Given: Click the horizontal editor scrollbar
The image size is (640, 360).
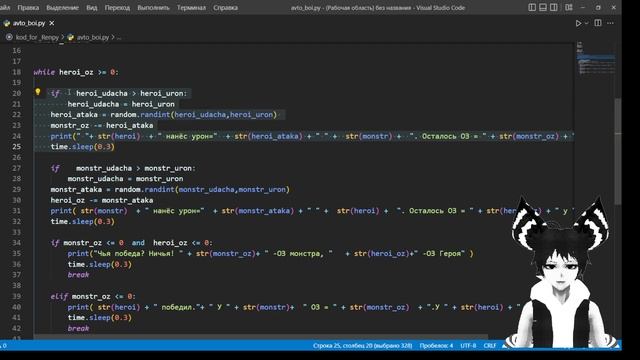Looking at the screenshot, I should 261,337.
